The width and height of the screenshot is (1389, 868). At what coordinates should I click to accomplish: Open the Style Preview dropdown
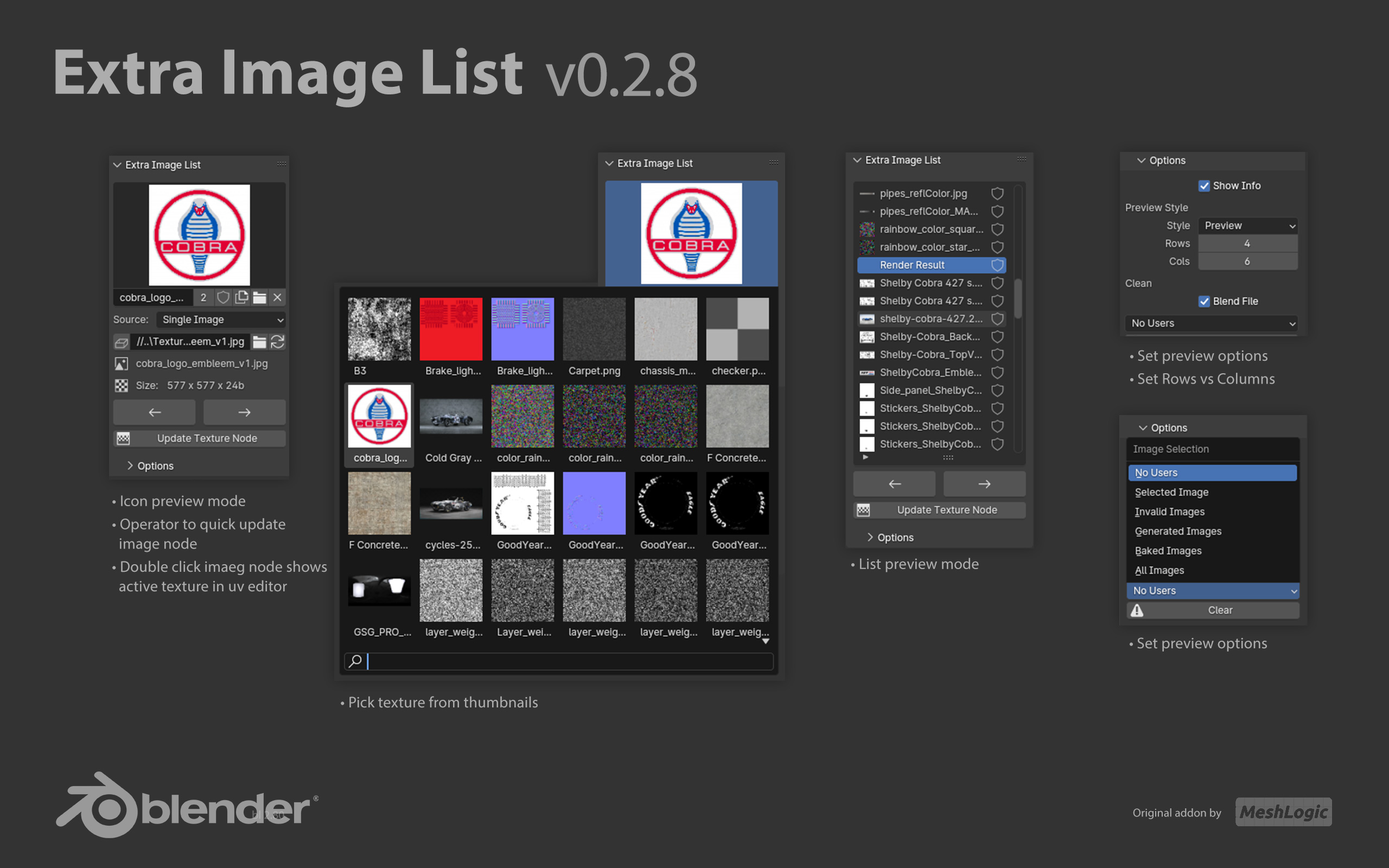1248,226
